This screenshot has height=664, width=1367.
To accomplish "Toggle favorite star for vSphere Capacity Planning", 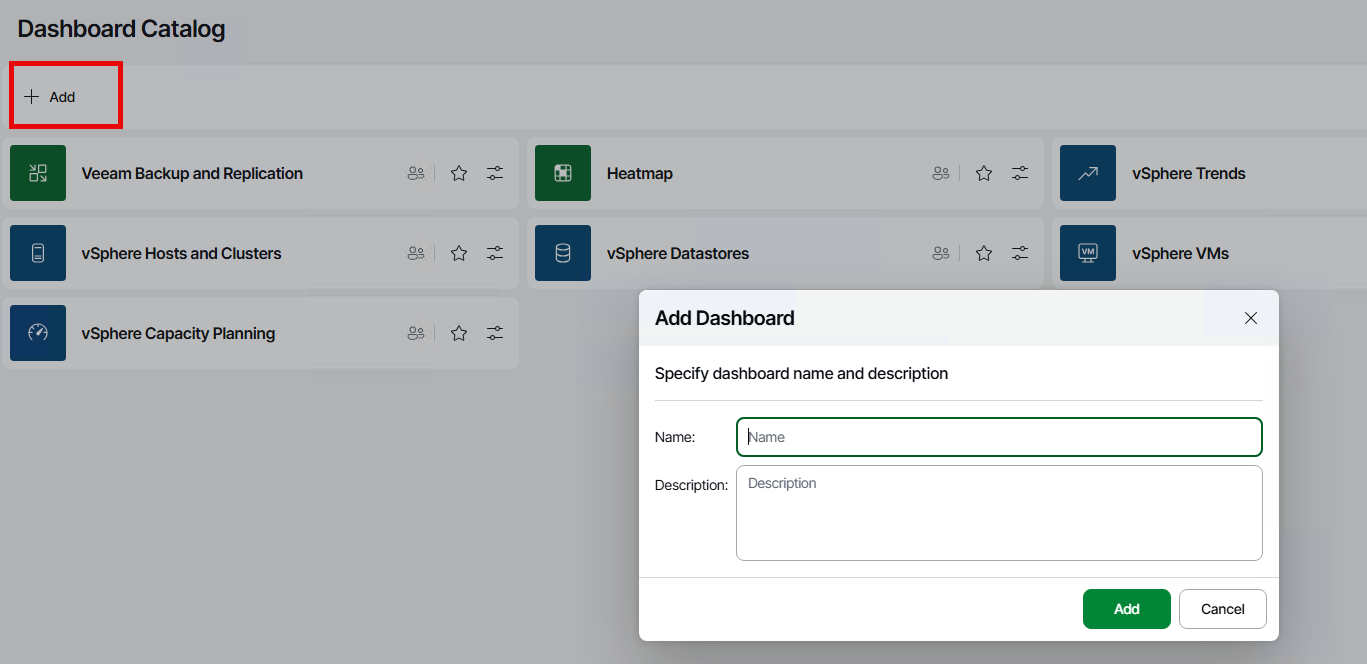I will 459,333.
